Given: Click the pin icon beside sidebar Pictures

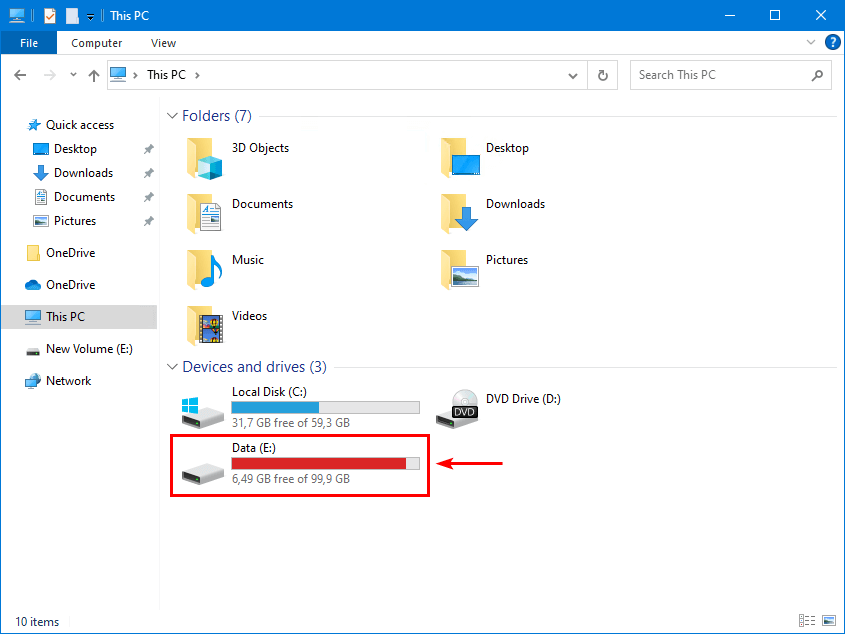Looking at the screenshot, I should (149, 221).
